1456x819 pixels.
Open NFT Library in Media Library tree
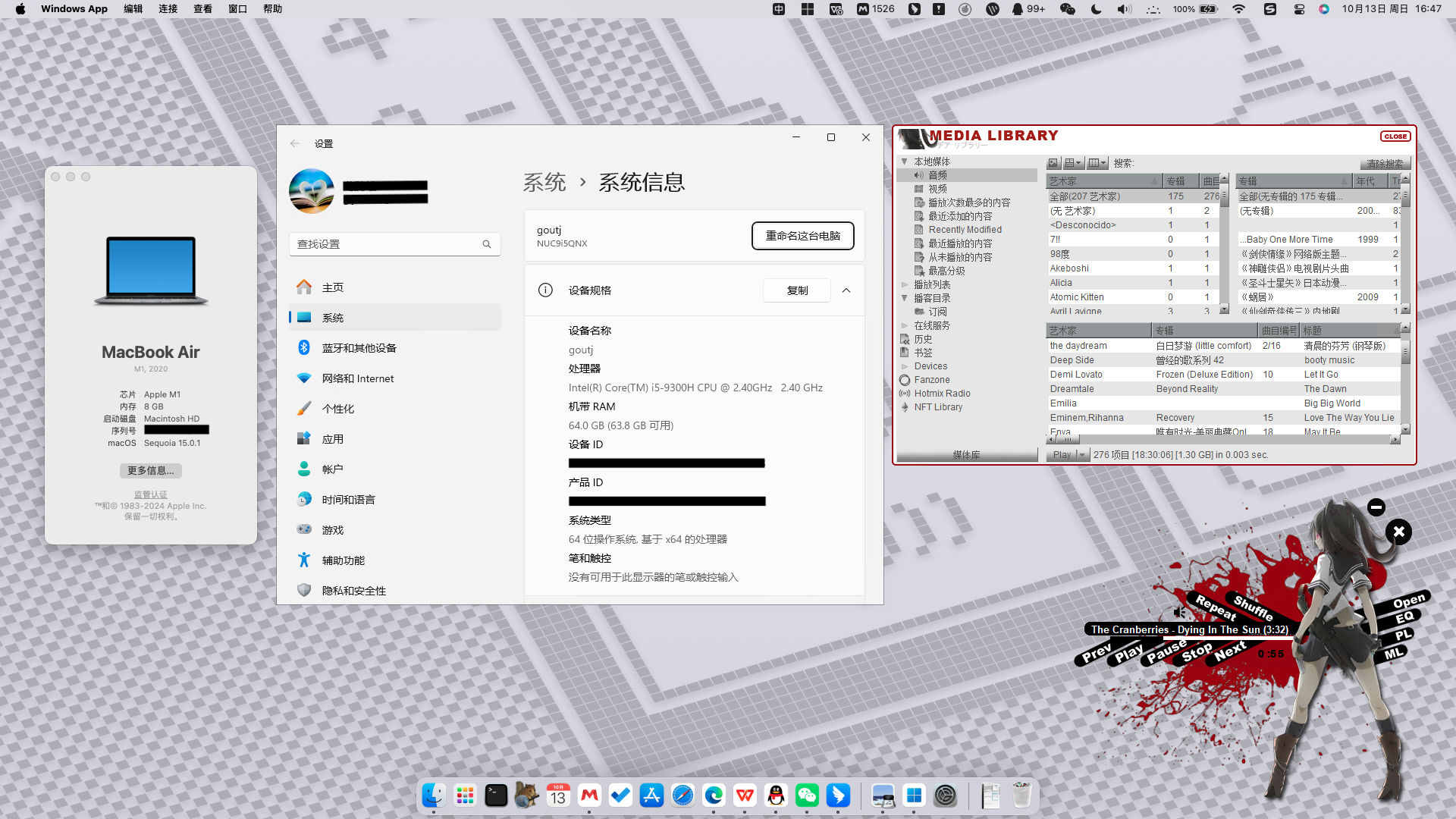click(x=938, y=407)
